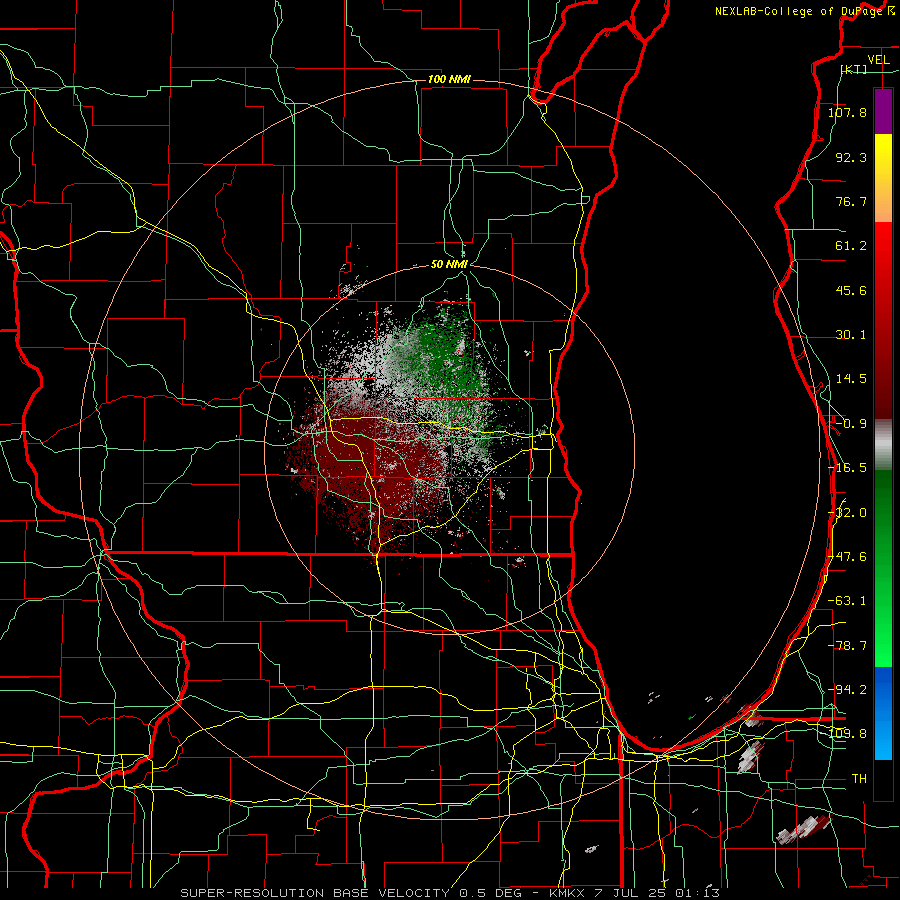The height and width of the screenshot is (900, 900).
Task: Pick the green segment of the color bar
Action: coord(883,568)
